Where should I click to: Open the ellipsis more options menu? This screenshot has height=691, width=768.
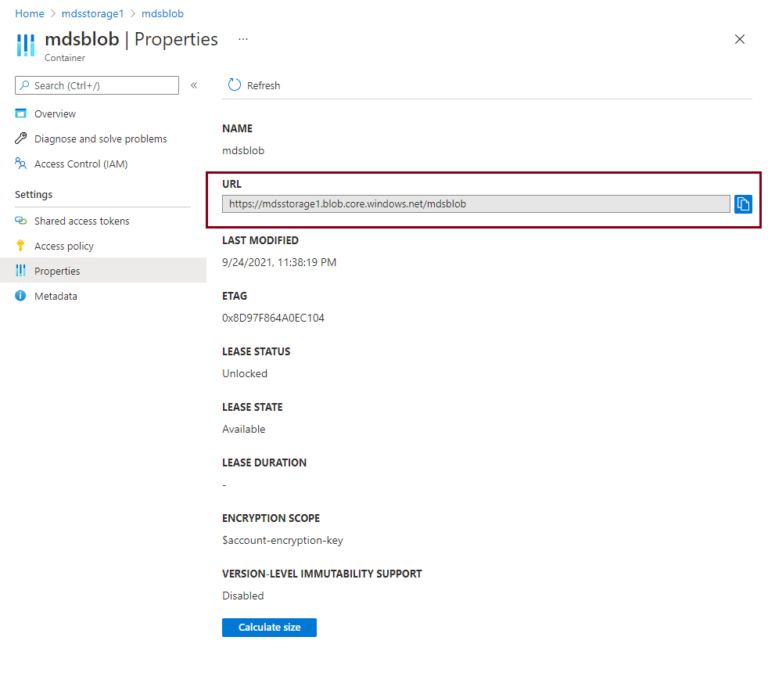tap(243, 38)
